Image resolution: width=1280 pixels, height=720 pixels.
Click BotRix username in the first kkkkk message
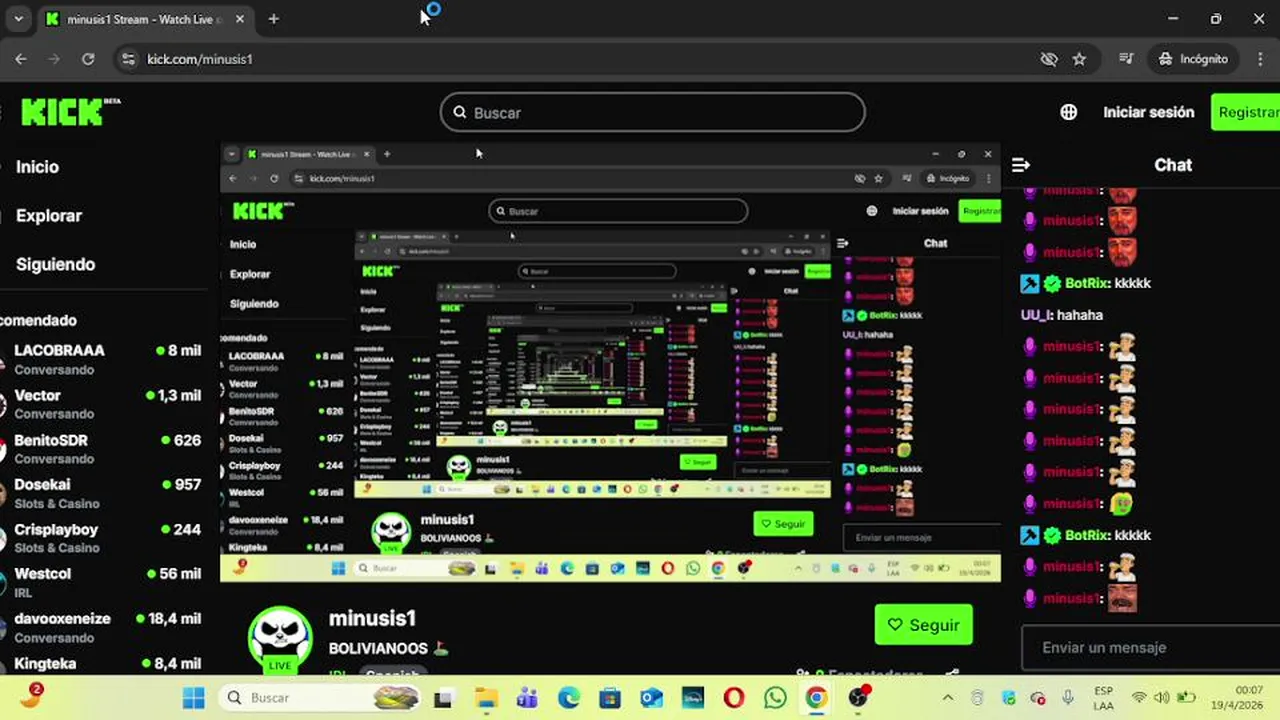pyautogui.click(x=1087, y=283)
